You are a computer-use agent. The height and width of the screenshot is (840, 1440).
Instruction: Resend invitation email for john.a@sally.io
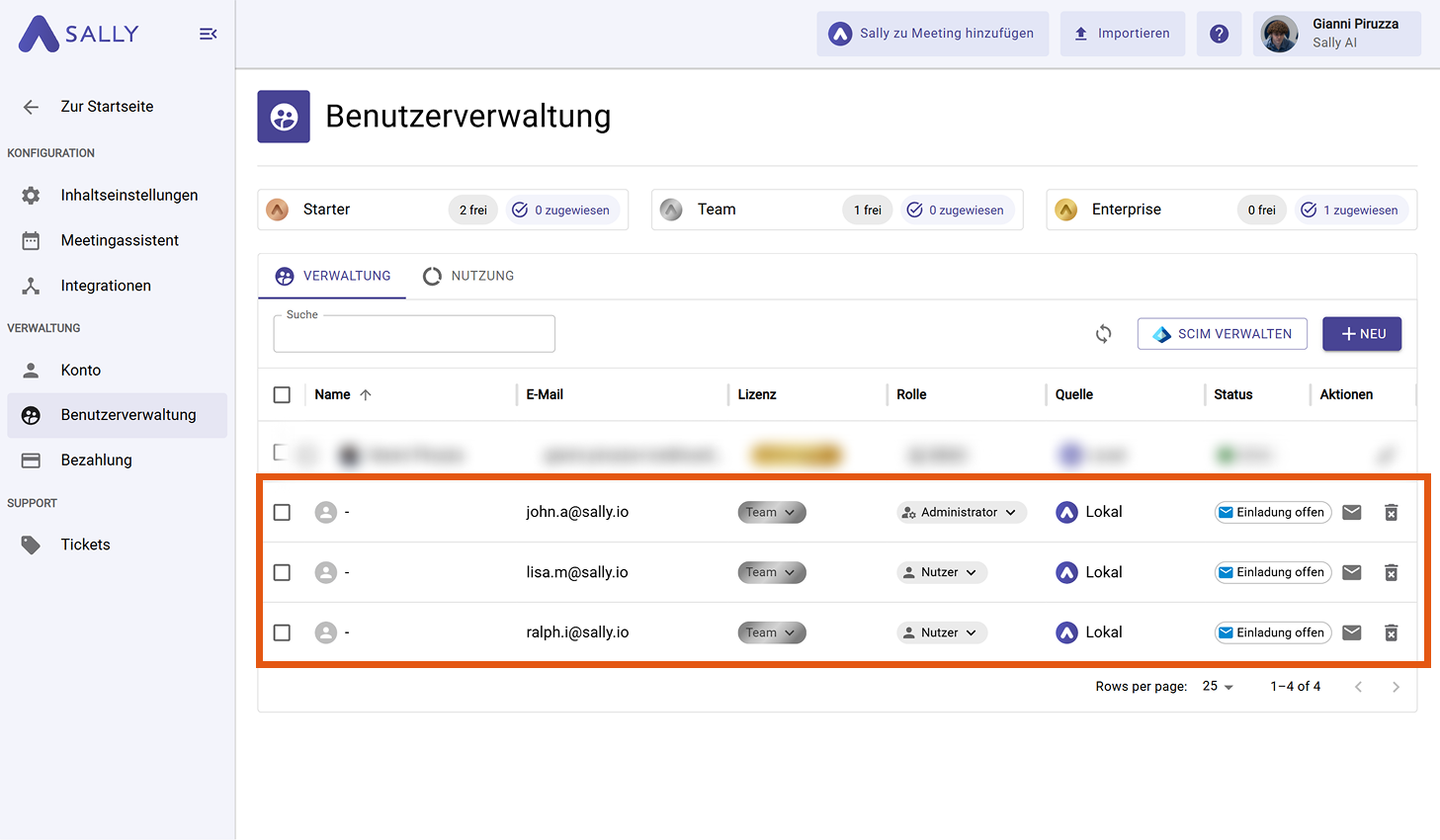pos(1352,512)
